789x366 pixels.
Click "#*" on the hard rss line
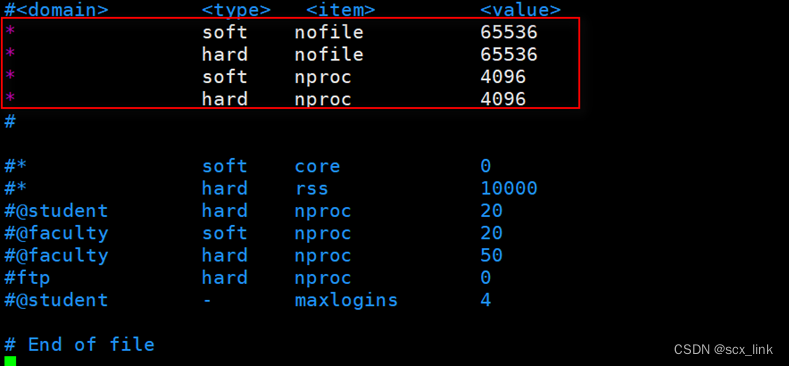coord(15,188)
